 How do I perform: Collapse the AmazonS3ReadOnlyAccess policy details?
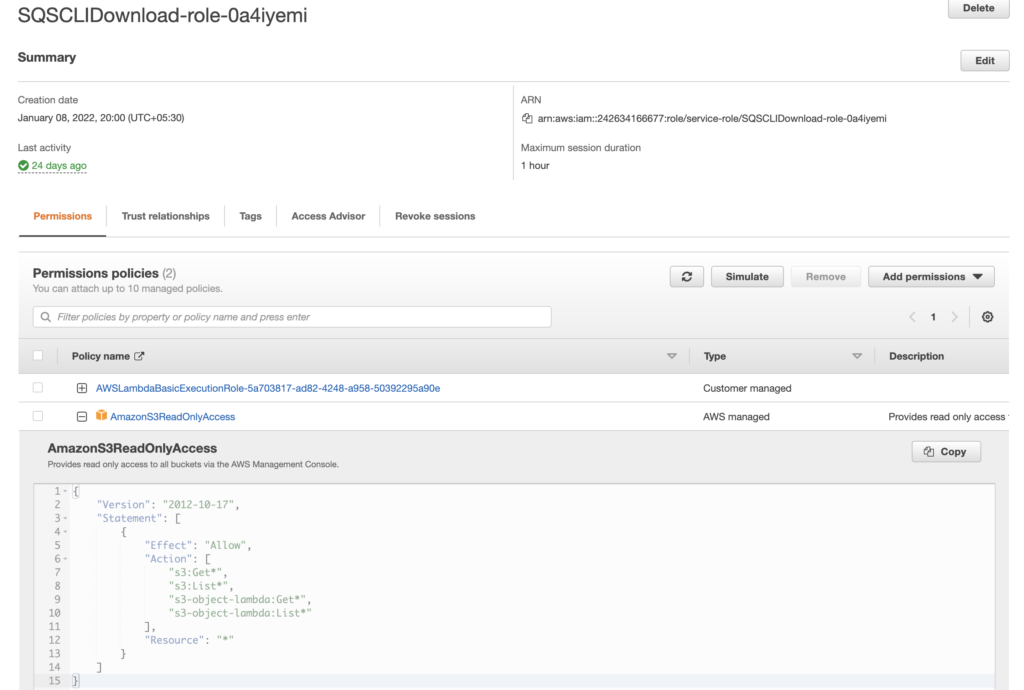[x=81, y=417]
